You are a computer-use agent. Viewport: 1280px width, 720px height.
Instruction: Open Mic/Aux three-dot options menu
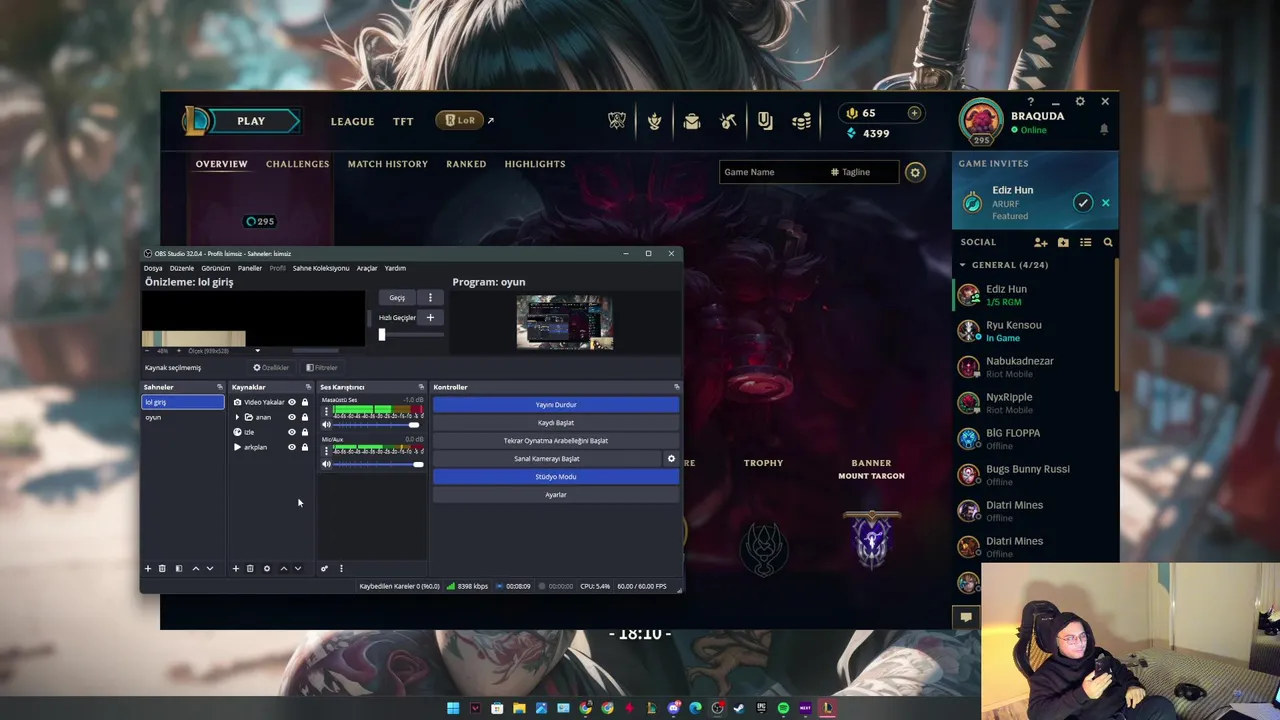[x=326, y=451]
